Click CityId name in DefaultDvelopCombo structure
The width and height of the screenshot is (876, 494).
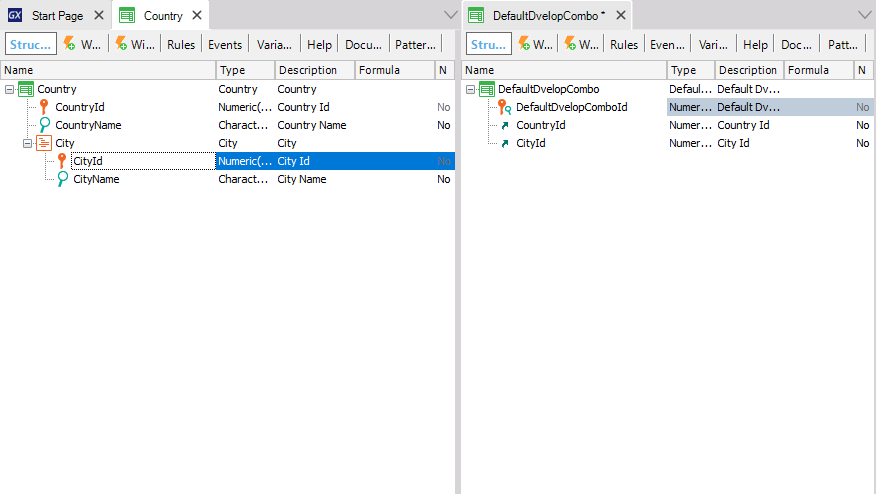pyautogui.click(x=530, y=143)
